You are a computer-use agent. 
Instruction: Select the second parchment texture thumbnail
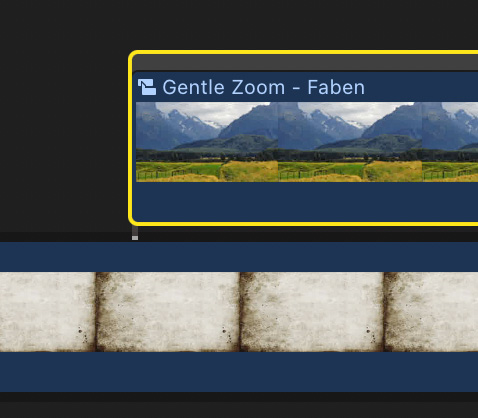[168, 312]
